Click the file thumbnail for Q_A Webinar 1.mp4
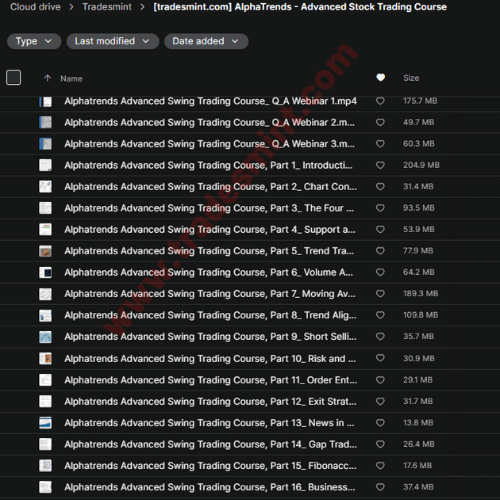Screen dimensions: 500x500 (x=45, y=101)
